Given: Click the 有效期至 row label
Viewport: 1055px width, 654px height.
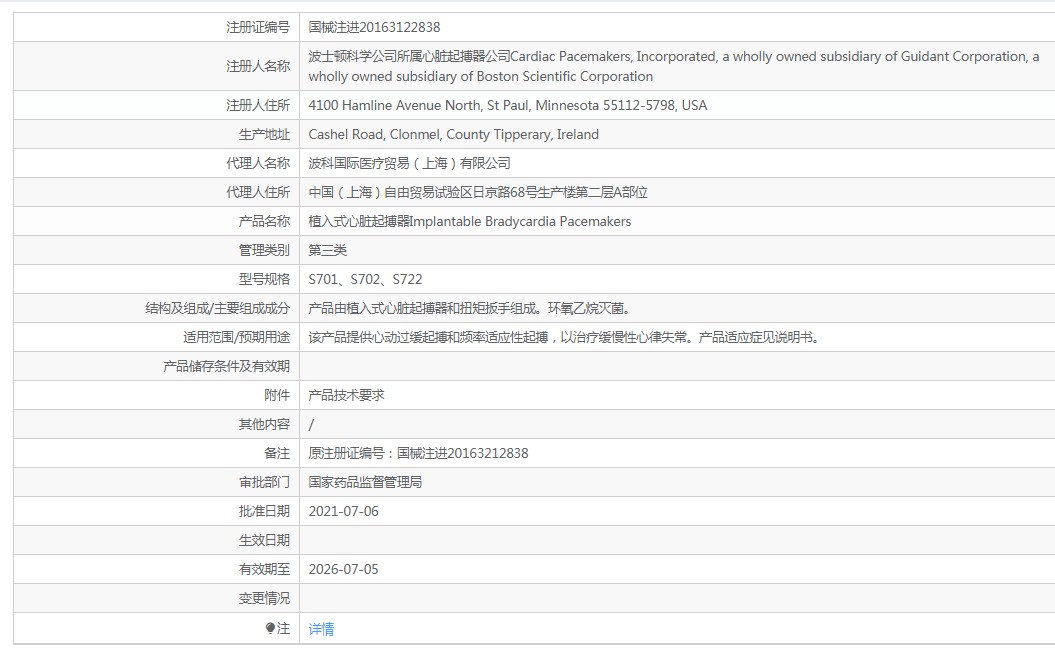Looking at the screenshot, I should click(264, 568).
